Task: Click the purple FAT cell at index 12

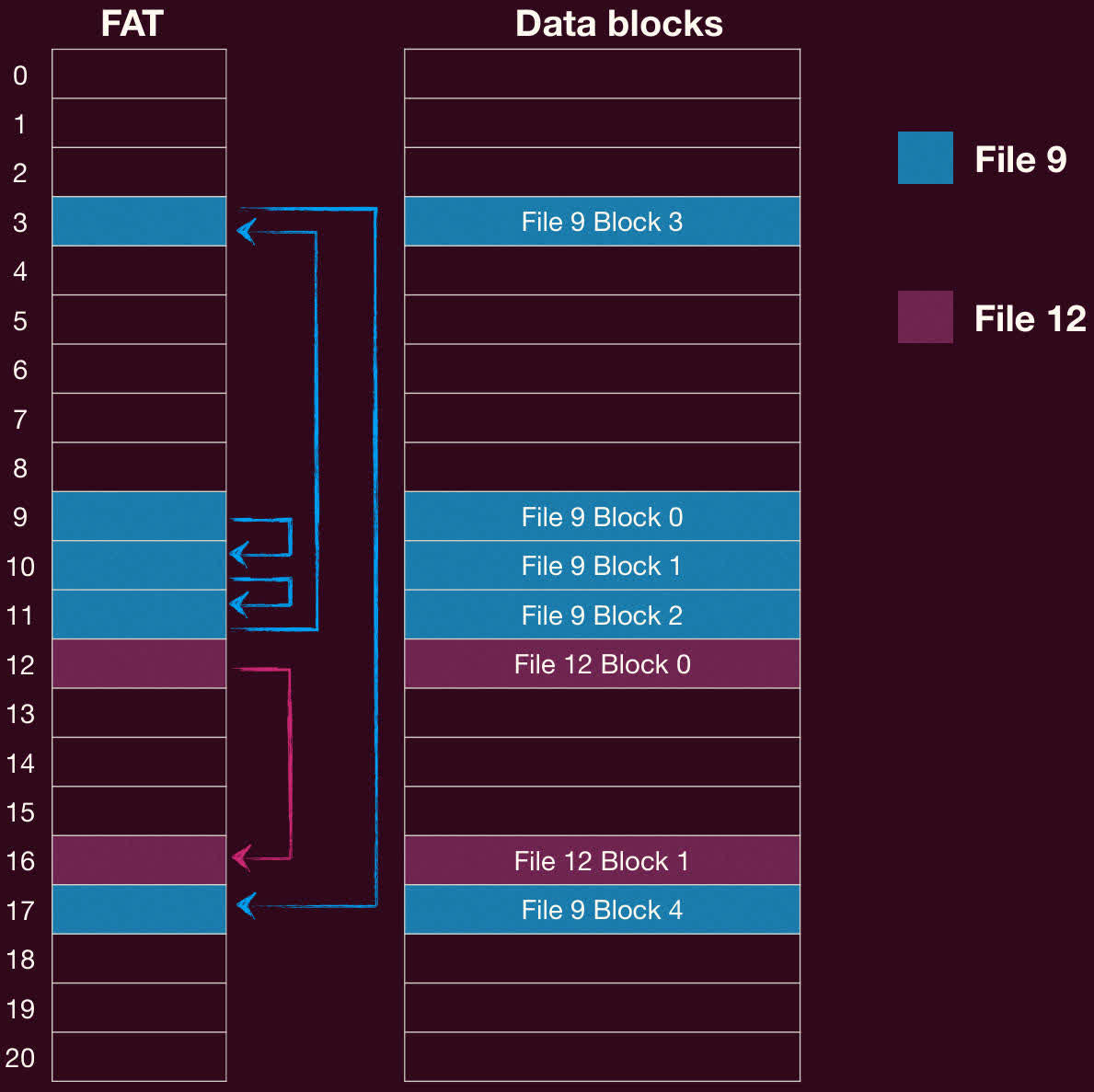Action: coord(139,664)
